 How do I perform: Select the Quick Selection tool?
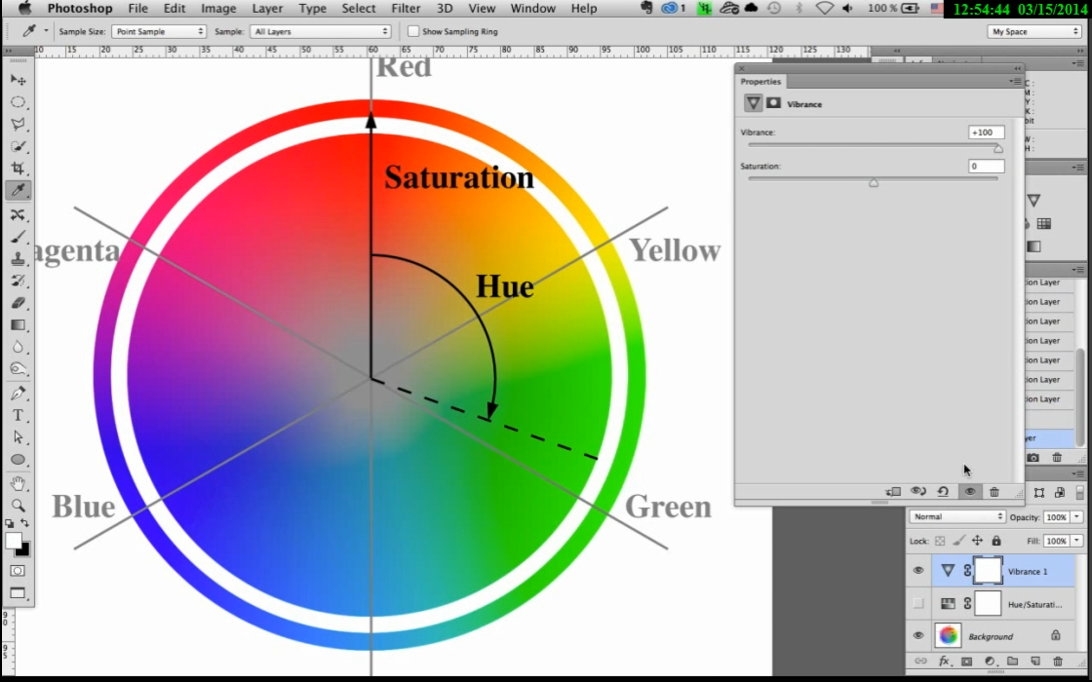point(18,146)
